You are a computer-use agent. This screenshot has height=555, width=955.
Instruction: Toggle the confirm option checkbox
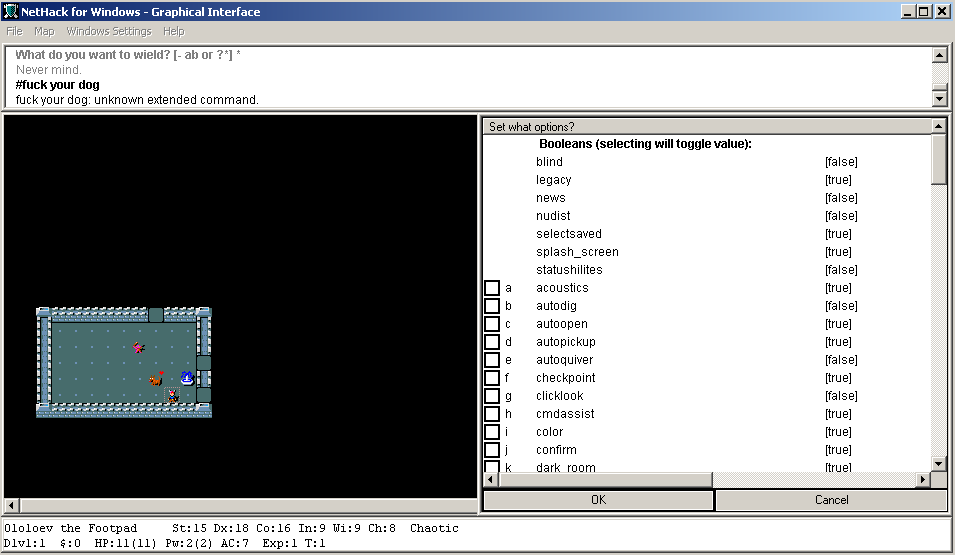[x=492, y=450]
